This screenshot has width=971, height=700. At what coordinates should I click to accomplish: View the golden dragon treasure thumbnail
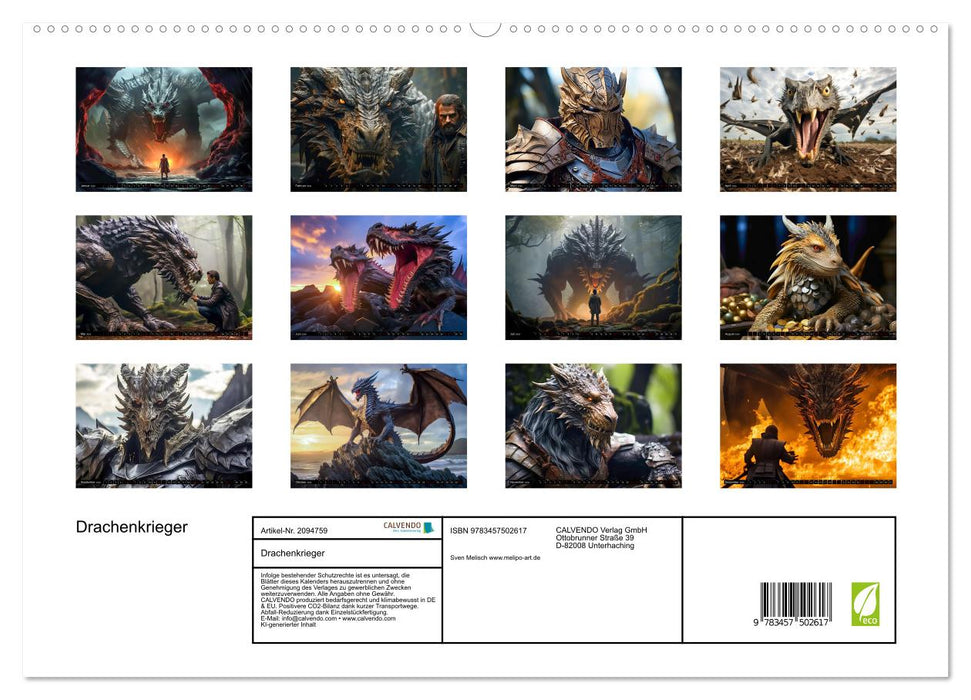pyautogui.click(x=806, y=277)
